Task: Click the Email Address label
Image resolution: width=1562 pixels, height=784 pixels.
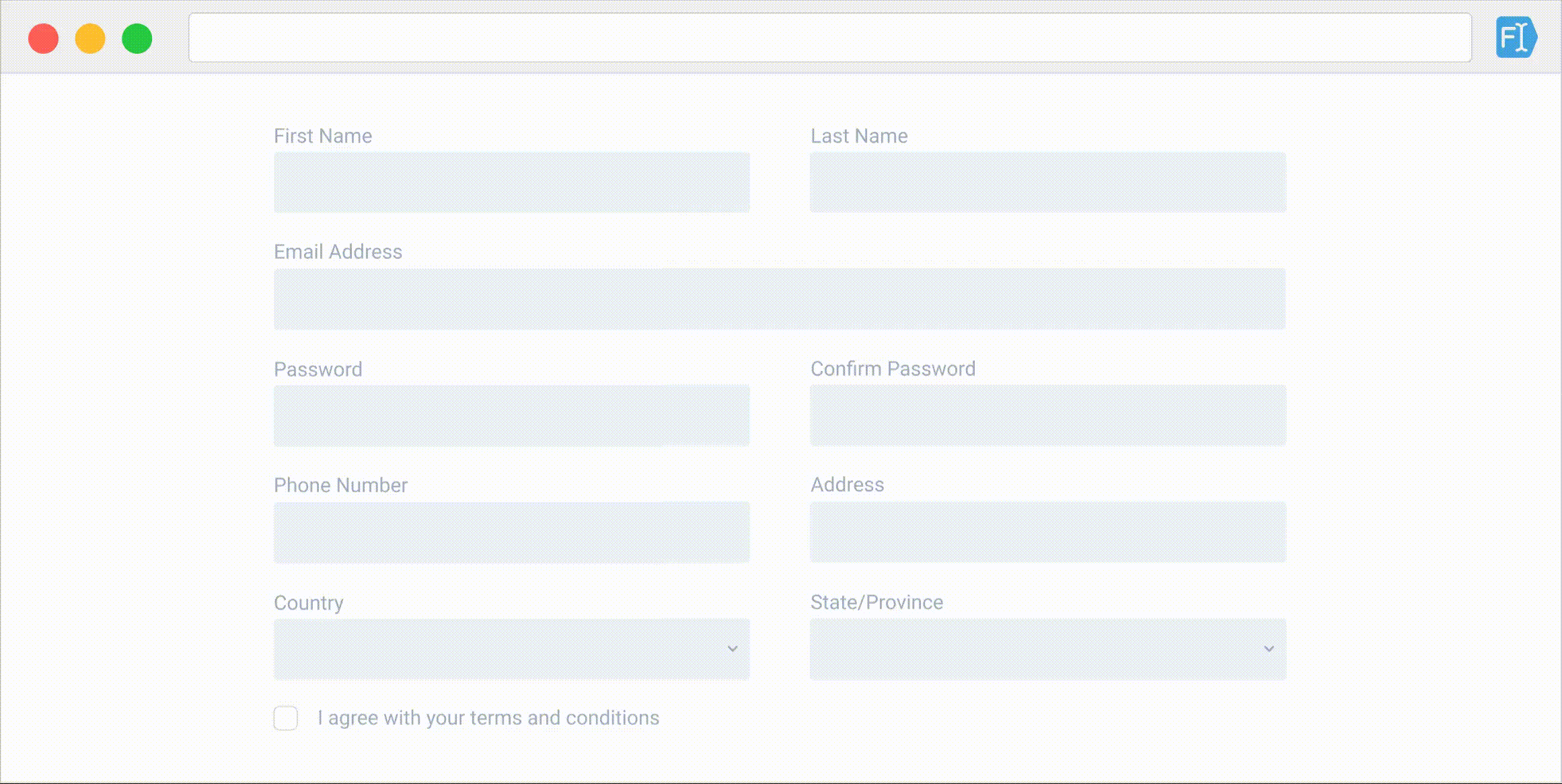Action: tap(338, 251)
